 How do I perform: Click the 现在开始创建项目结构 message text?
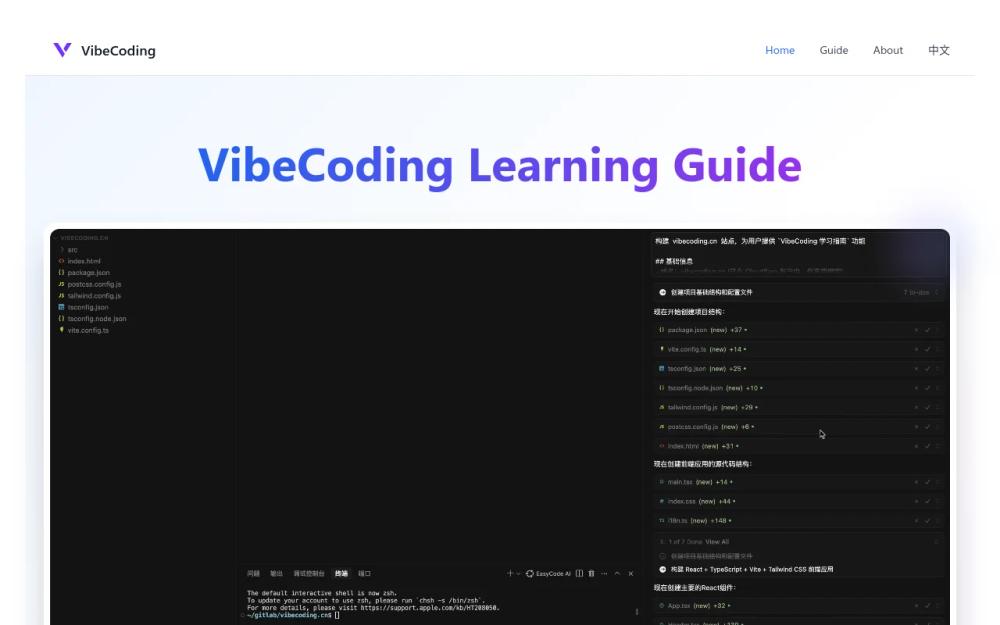689,312
